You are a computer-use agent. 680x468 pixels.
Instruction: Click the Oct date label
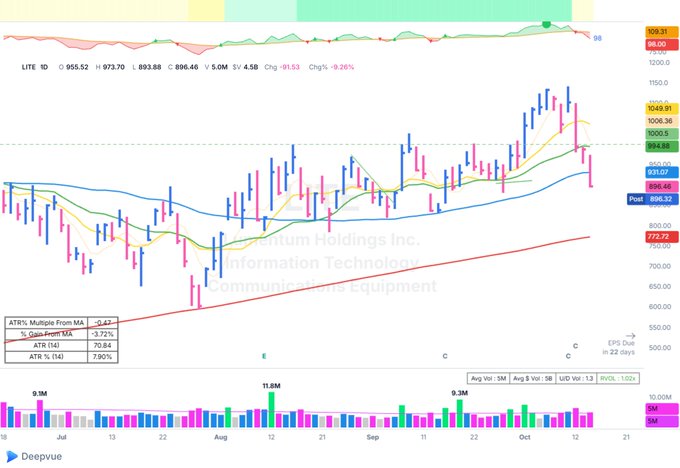click(x=525, y=437)
